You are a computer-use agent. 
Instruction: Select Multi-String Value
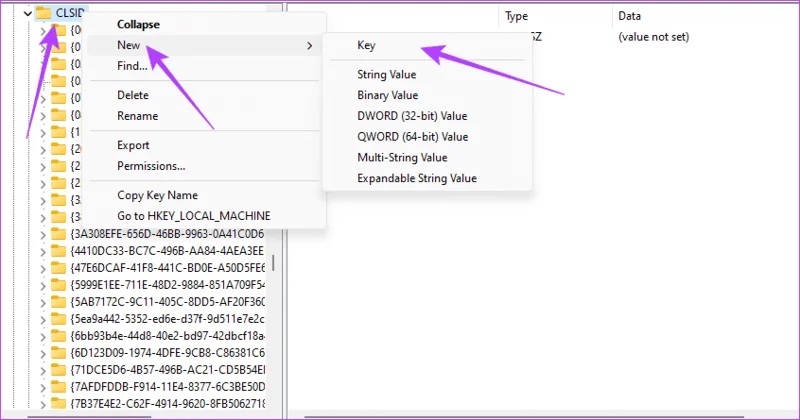pos(403,158)
